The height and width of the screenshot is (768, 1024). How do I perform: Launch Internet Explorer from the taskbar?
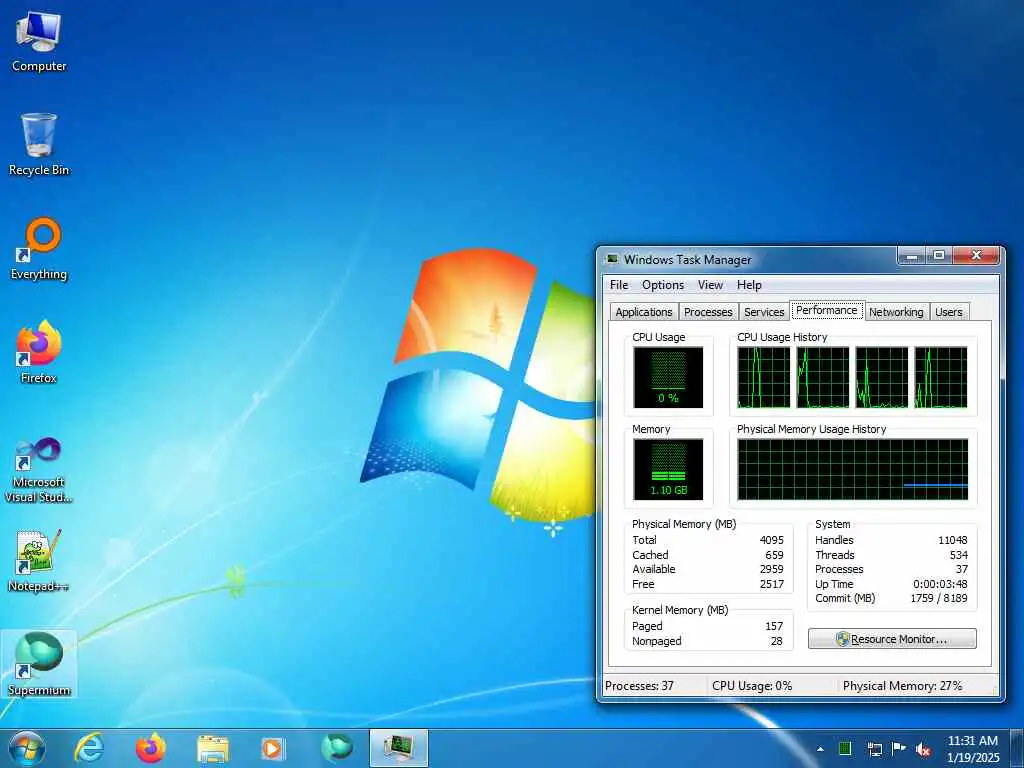point(89,748)
